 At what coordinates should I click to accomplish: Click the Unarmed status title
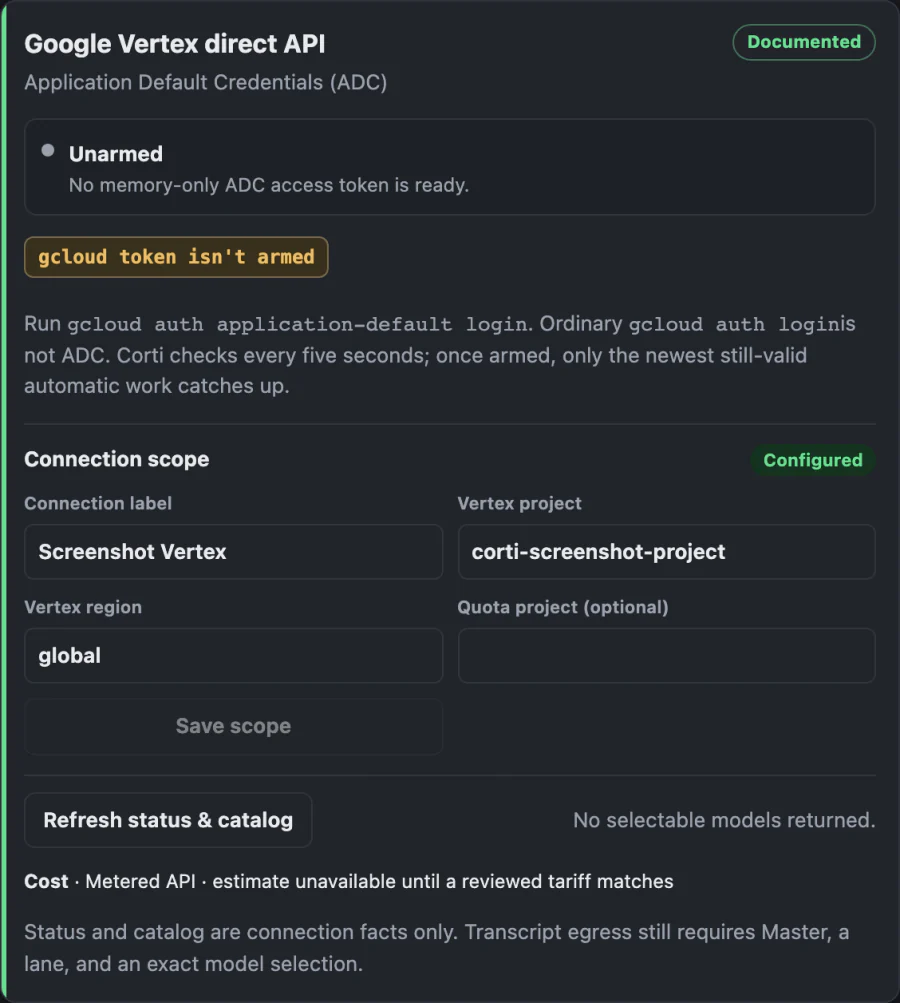(116, 154)
